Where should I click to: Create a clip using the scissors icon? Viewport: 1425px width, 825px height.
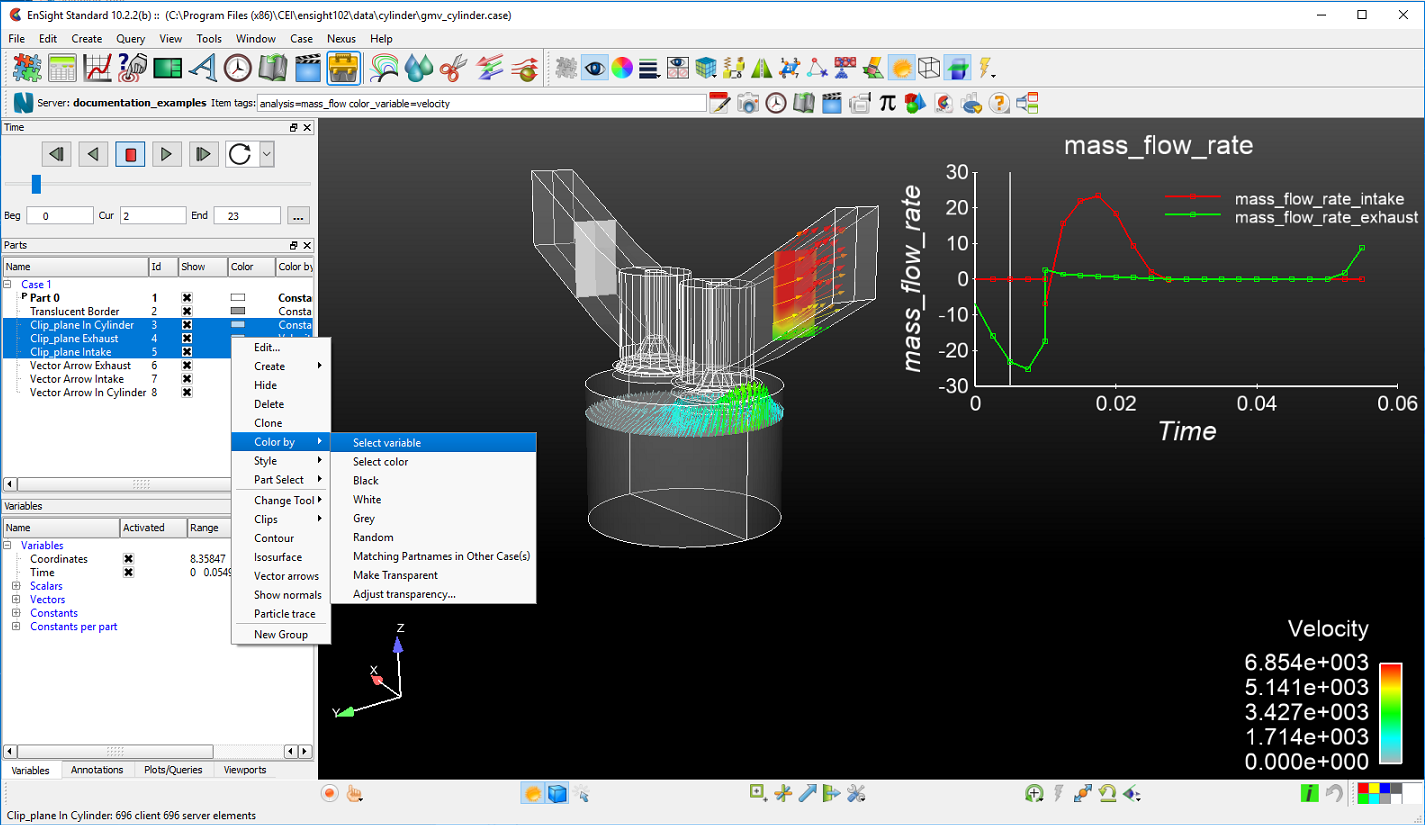coord(454,68)
